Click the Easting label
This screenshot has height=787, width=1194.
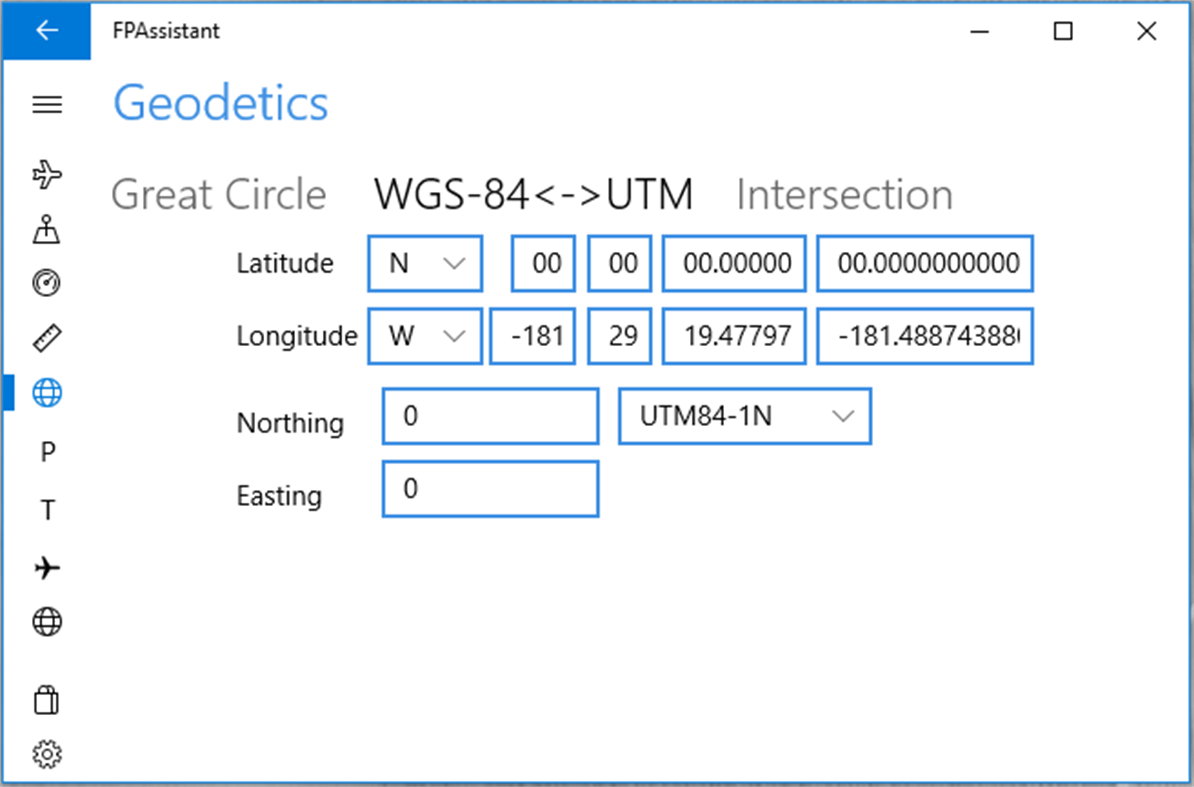pos(279,496)
